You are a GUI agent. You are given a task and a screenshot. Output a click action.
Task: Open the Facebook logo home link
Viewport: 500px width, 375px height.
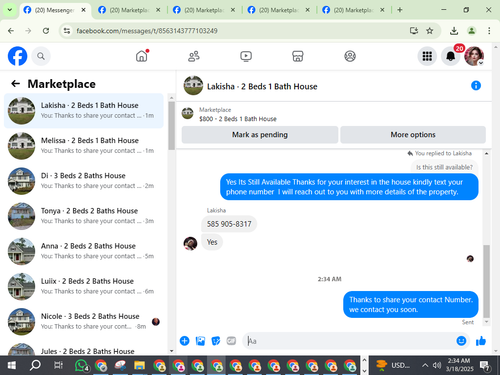coord(17,56)
